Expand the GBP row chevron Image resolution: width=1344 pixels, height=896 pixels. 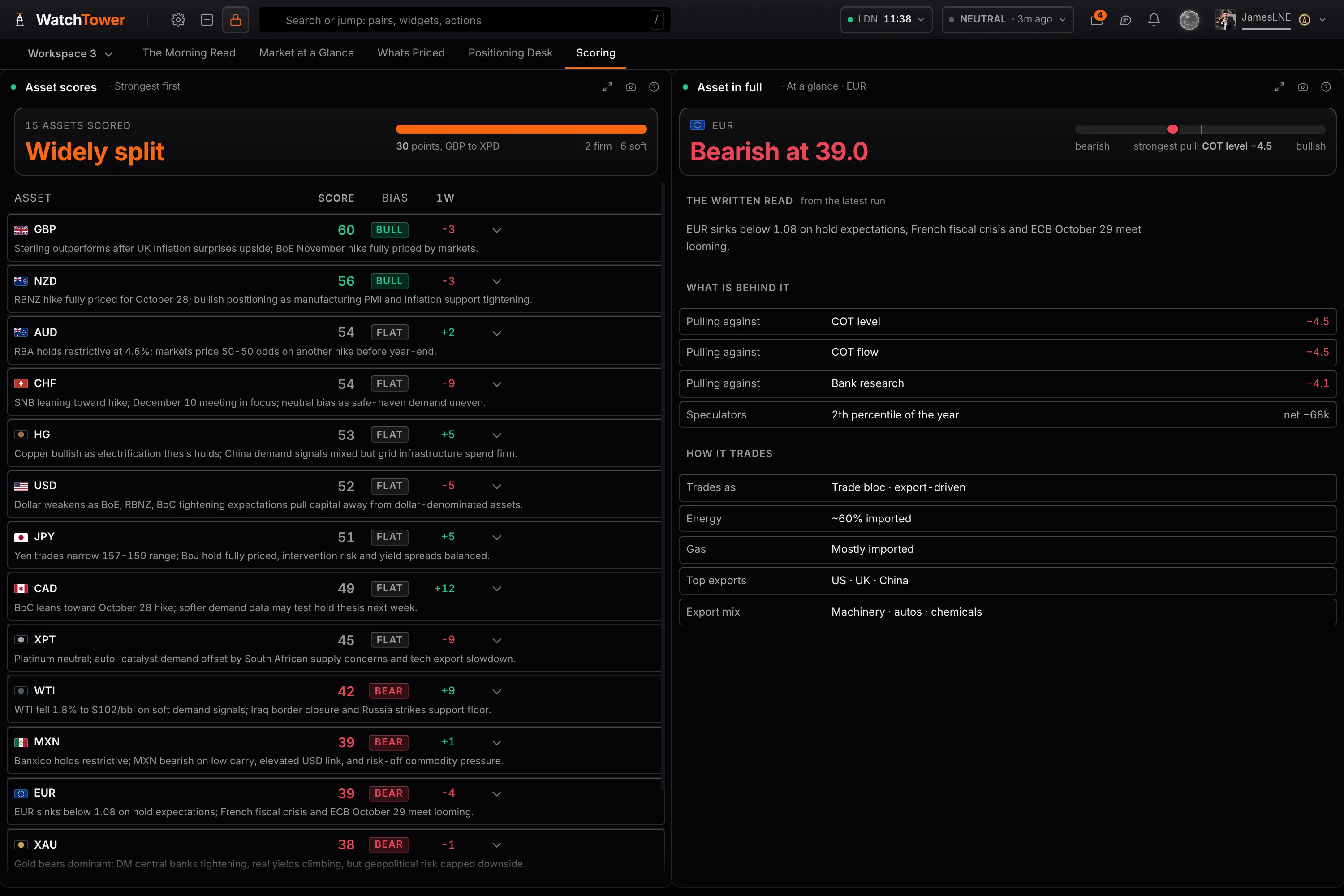(x=496, y=230)
